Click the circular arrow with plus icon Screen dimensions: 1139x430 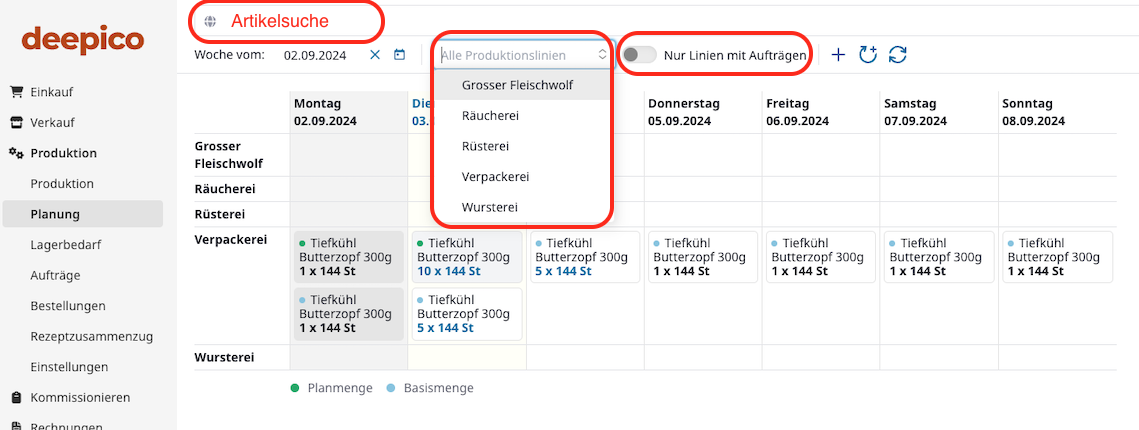pos(868,55)
